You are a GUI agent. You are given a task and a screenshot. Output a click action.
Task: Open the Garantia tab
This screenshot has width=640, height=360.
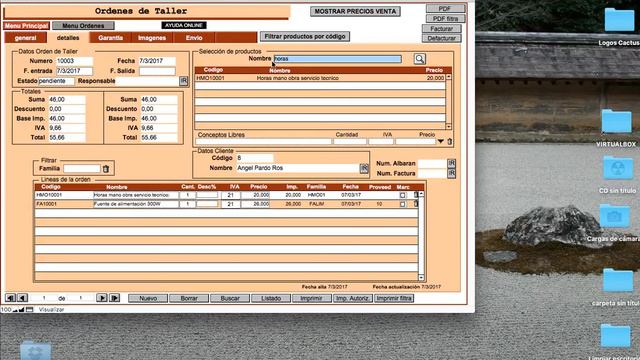[110, 38]
